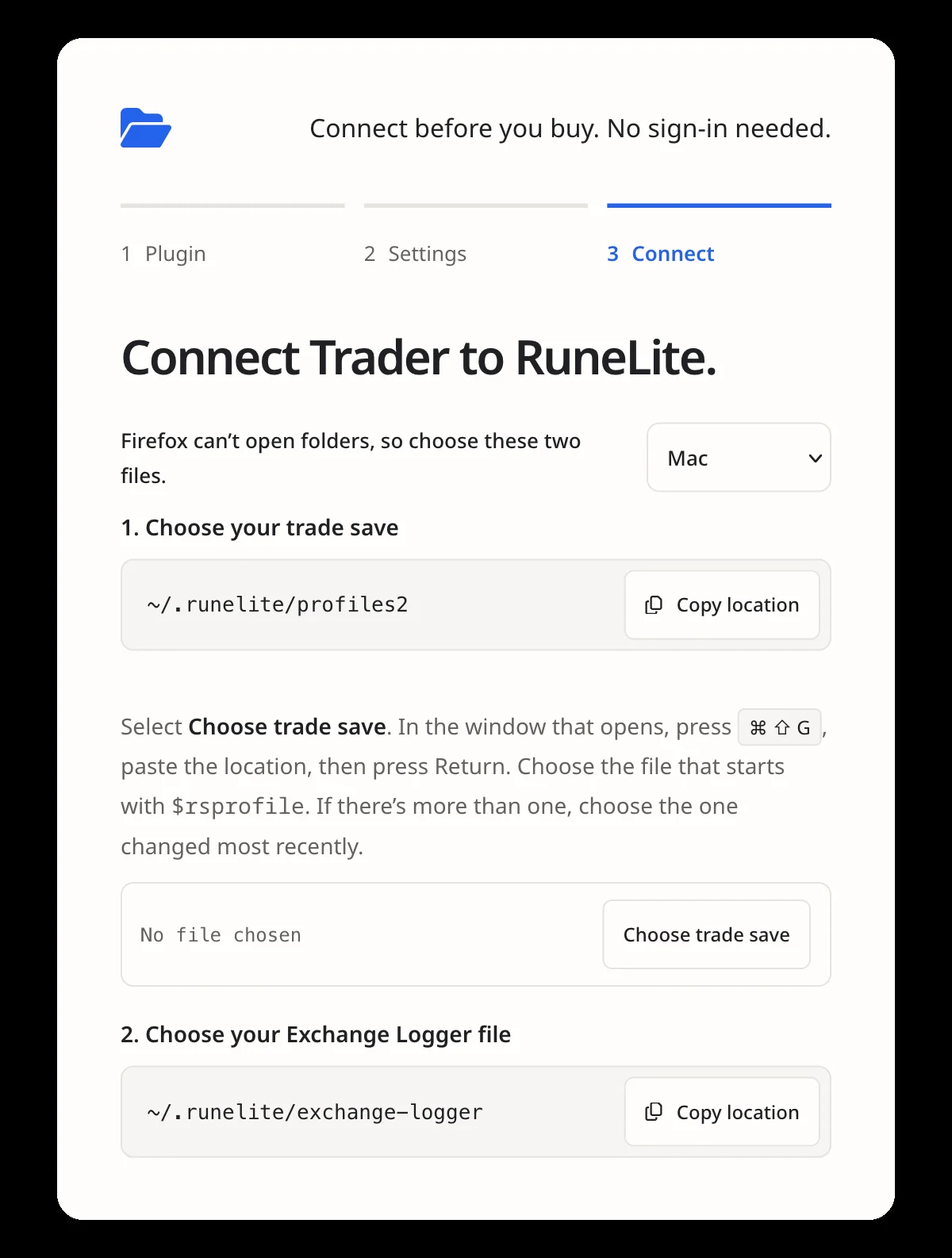Click '1. Choose your trade save' heading
Screen dimensions: 952x1258
(259, 527)
